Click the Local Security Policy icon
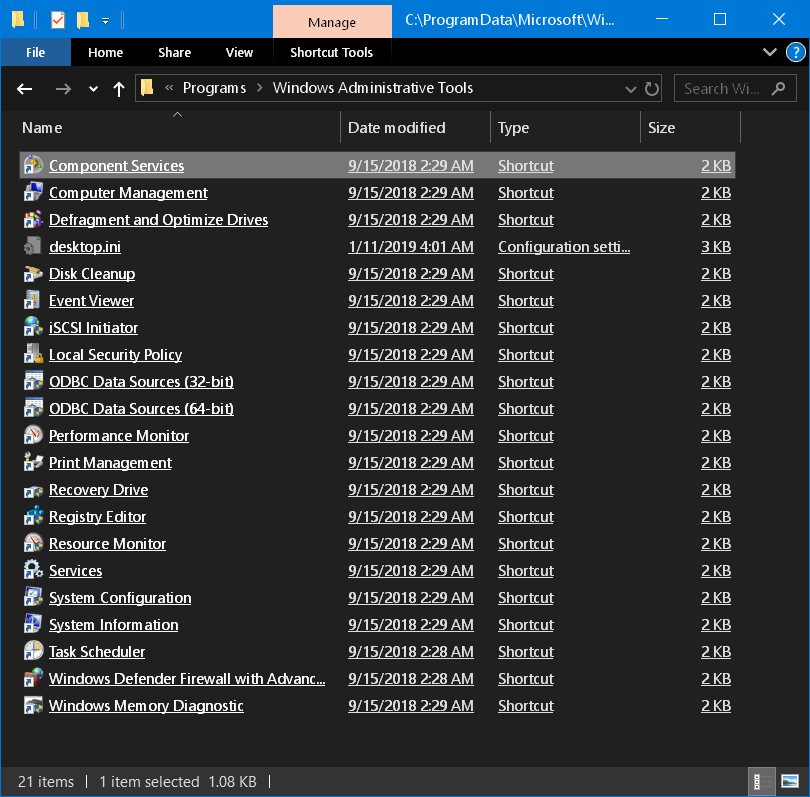 pos(33,354)
